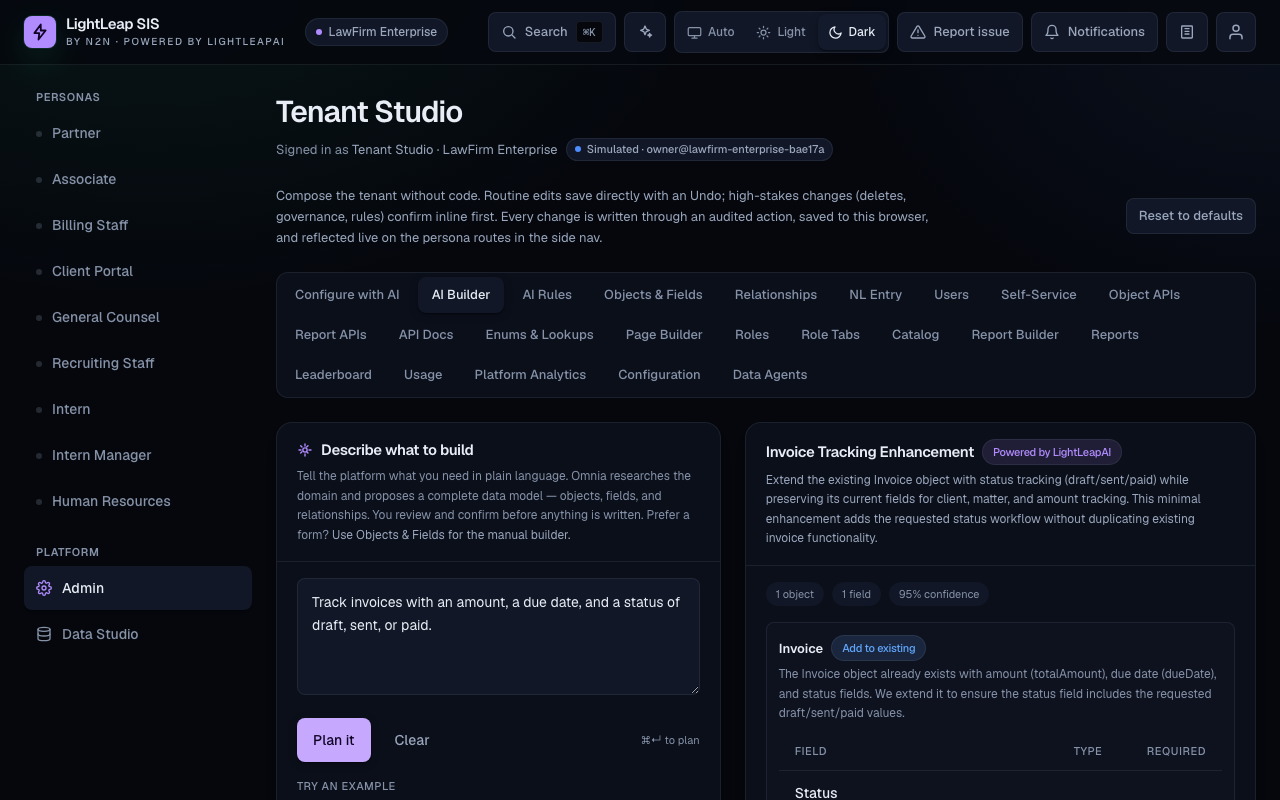Screen dimensions: 1280x800
Task: Select the Intern persona
Action: pyautogui.click(x=138, y=409)
